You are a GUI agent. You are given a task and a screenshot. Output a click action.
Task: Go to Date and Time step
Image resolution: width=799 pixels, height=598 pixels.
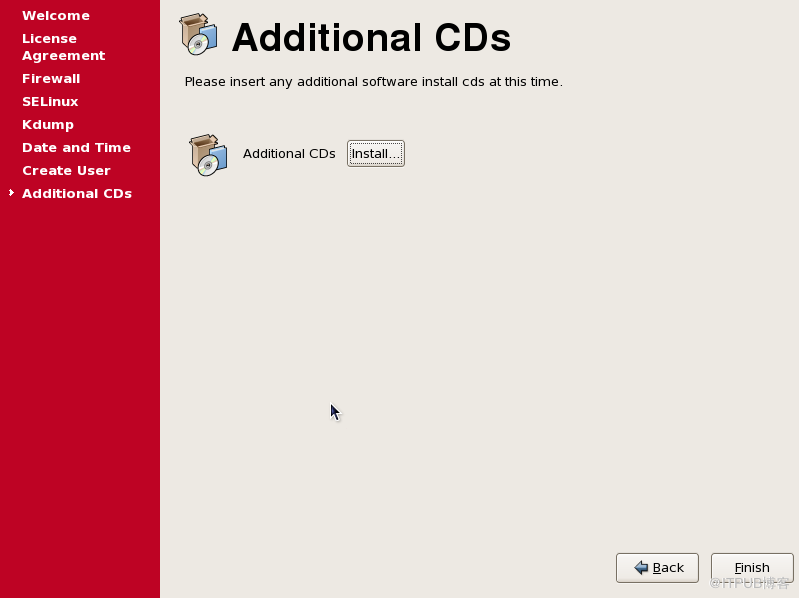tap(76, 148)
